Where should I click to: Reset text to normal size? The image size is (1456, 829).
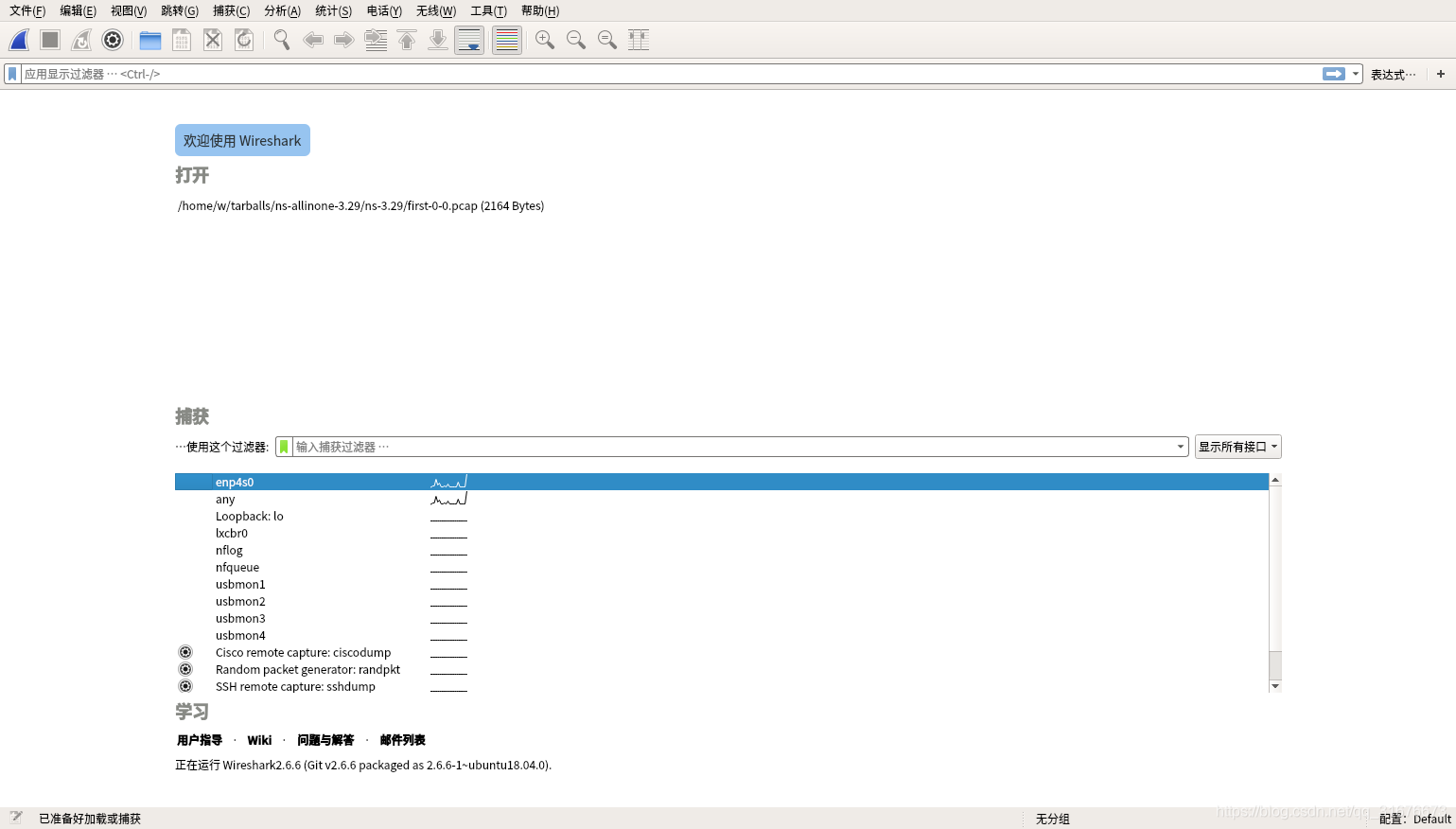coord(607,40)
